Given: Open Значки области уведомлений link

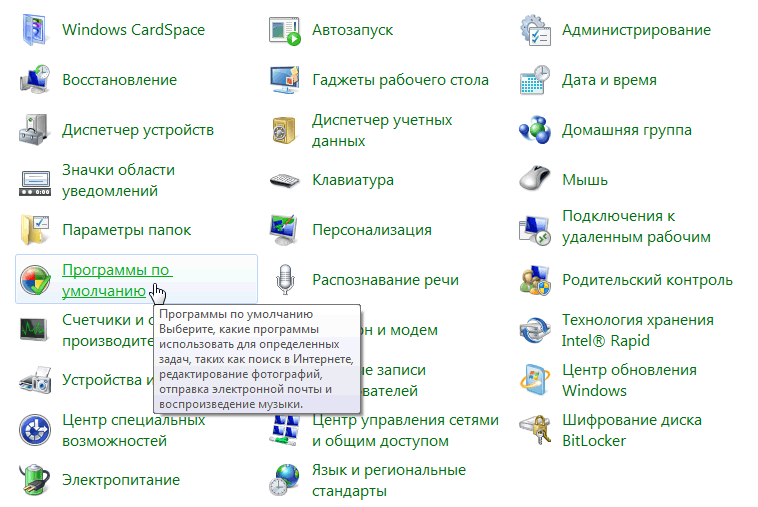Looking at the screenshot, I should click(118, 180).
